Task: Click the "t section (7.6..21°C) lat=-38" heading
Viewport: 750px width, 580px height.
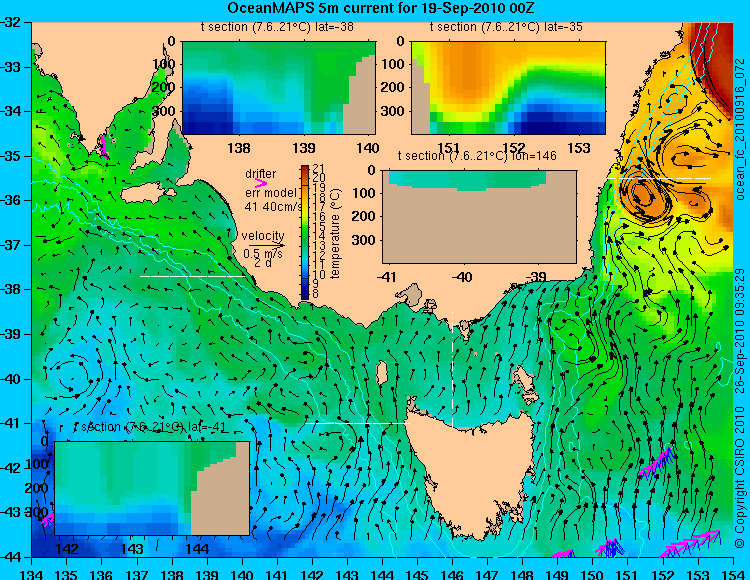Action: [277, 27]
